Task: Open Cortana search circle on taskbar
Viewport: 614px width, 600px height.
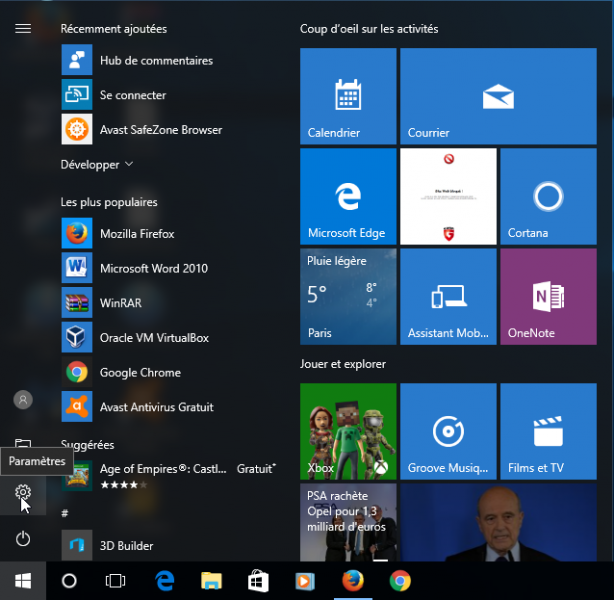Action: click(x=69, y=580)
